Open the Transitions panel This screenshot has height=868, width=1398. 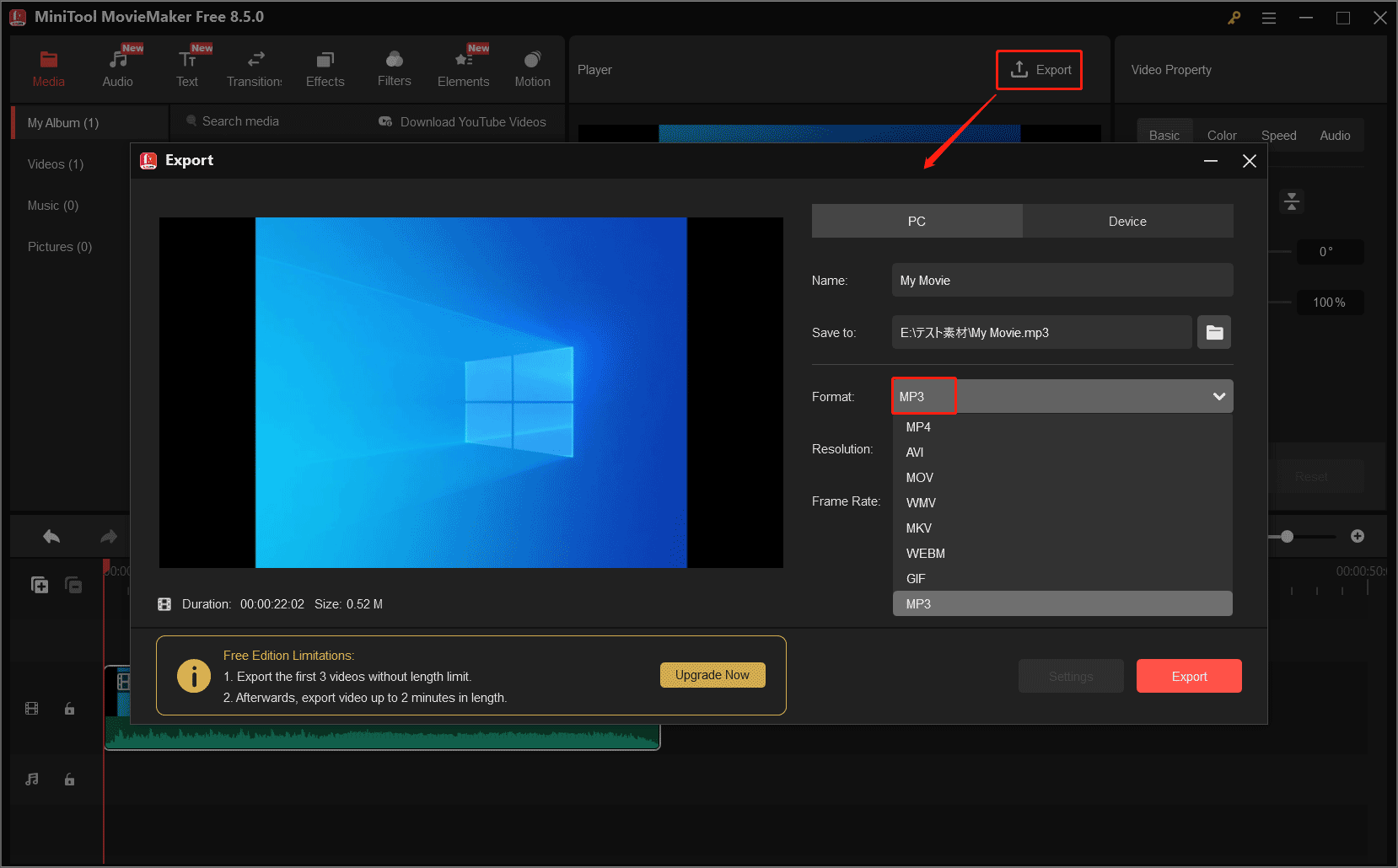254,67
